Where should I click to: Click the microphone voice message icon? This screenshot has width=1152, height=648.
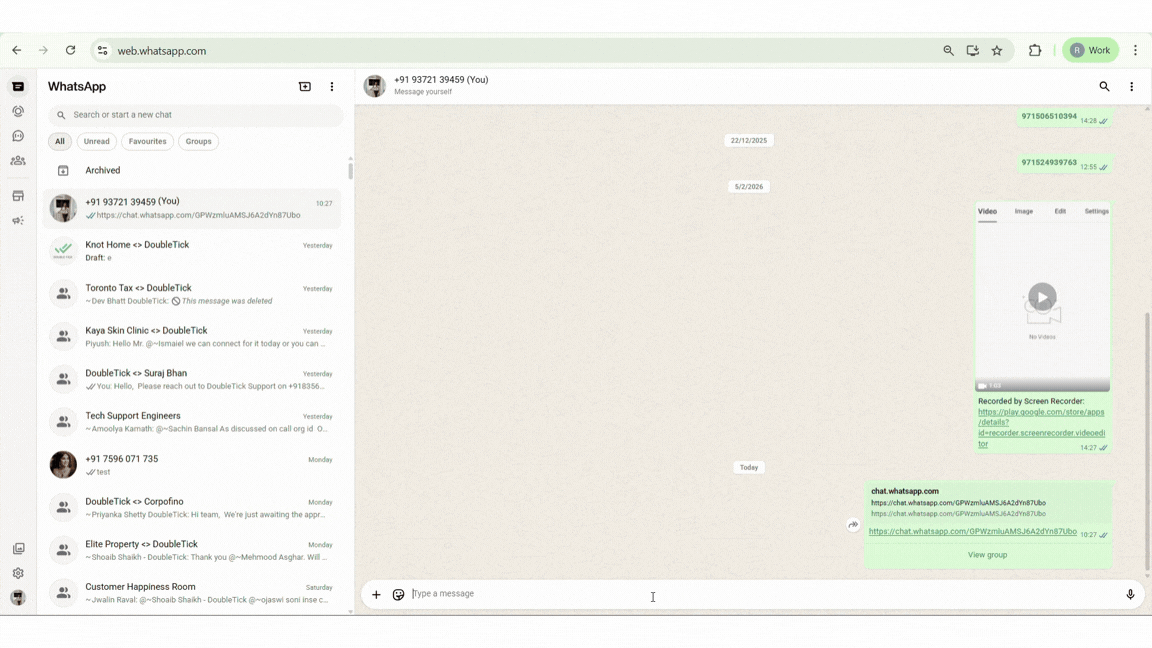point(1130,594)
